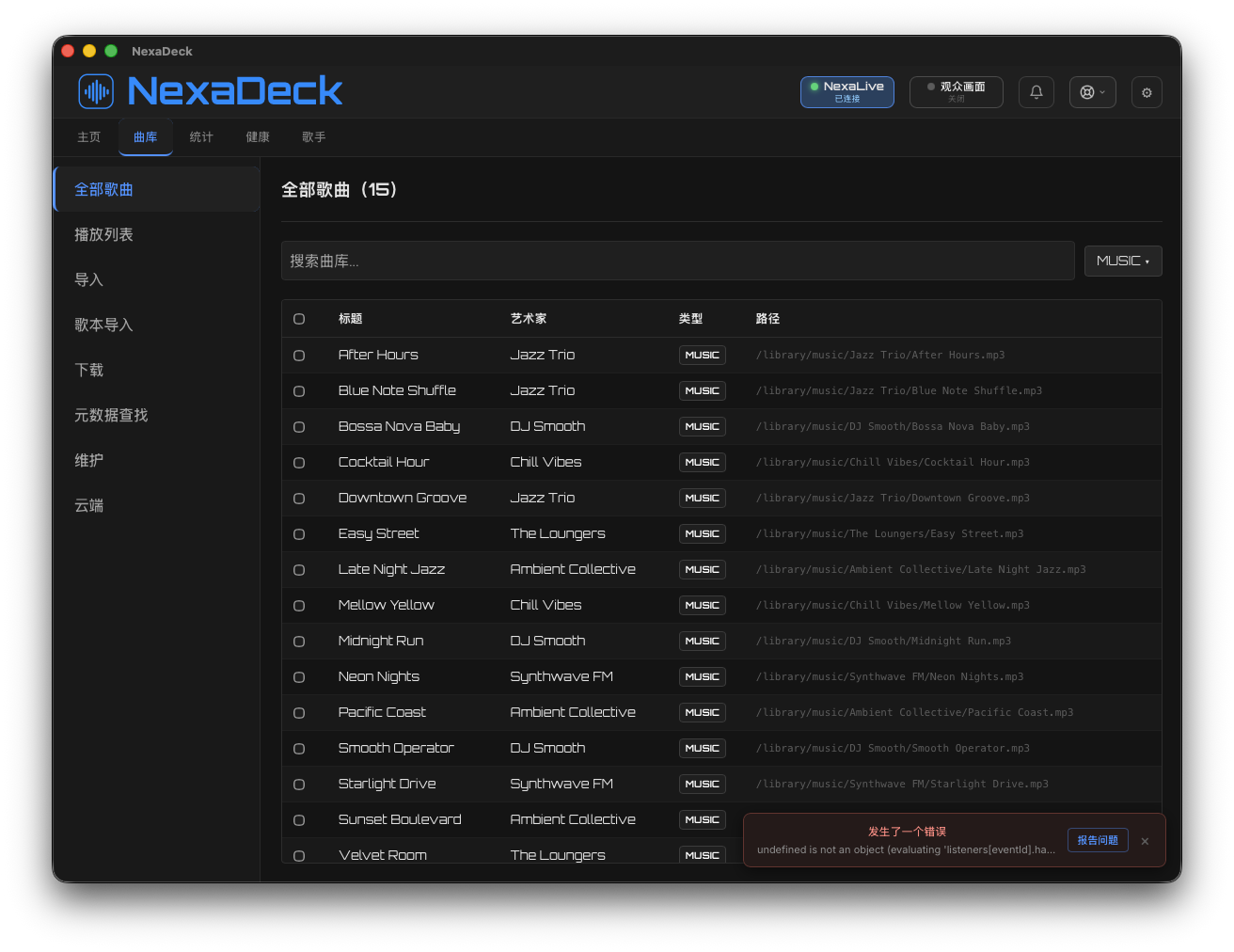Toggle the select-all checkbox in table header
Image resolution: width=1234 pixels, height=952 pixels.
[x=299, y=319]
